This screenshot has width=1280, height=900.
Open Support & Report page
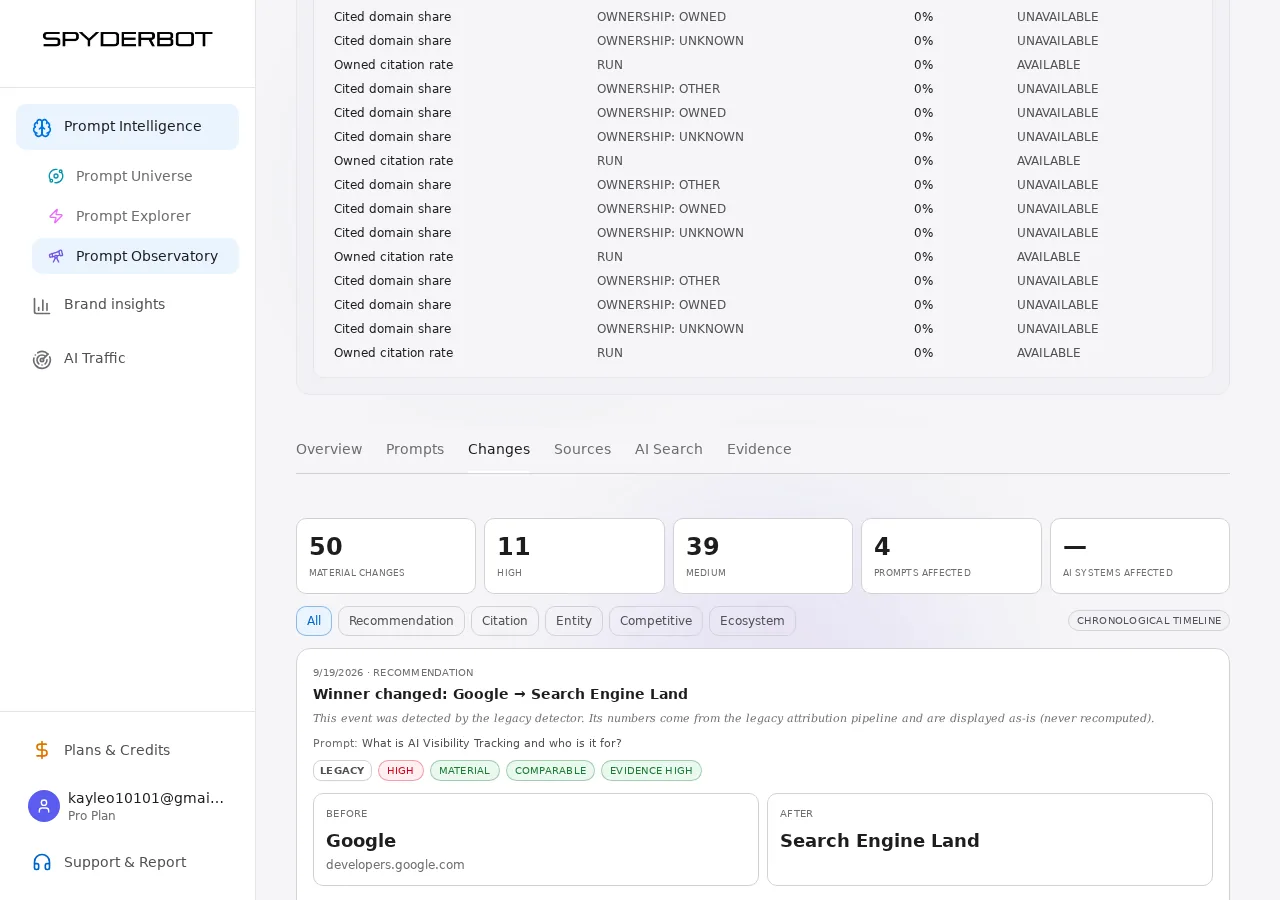click(127, 862)
